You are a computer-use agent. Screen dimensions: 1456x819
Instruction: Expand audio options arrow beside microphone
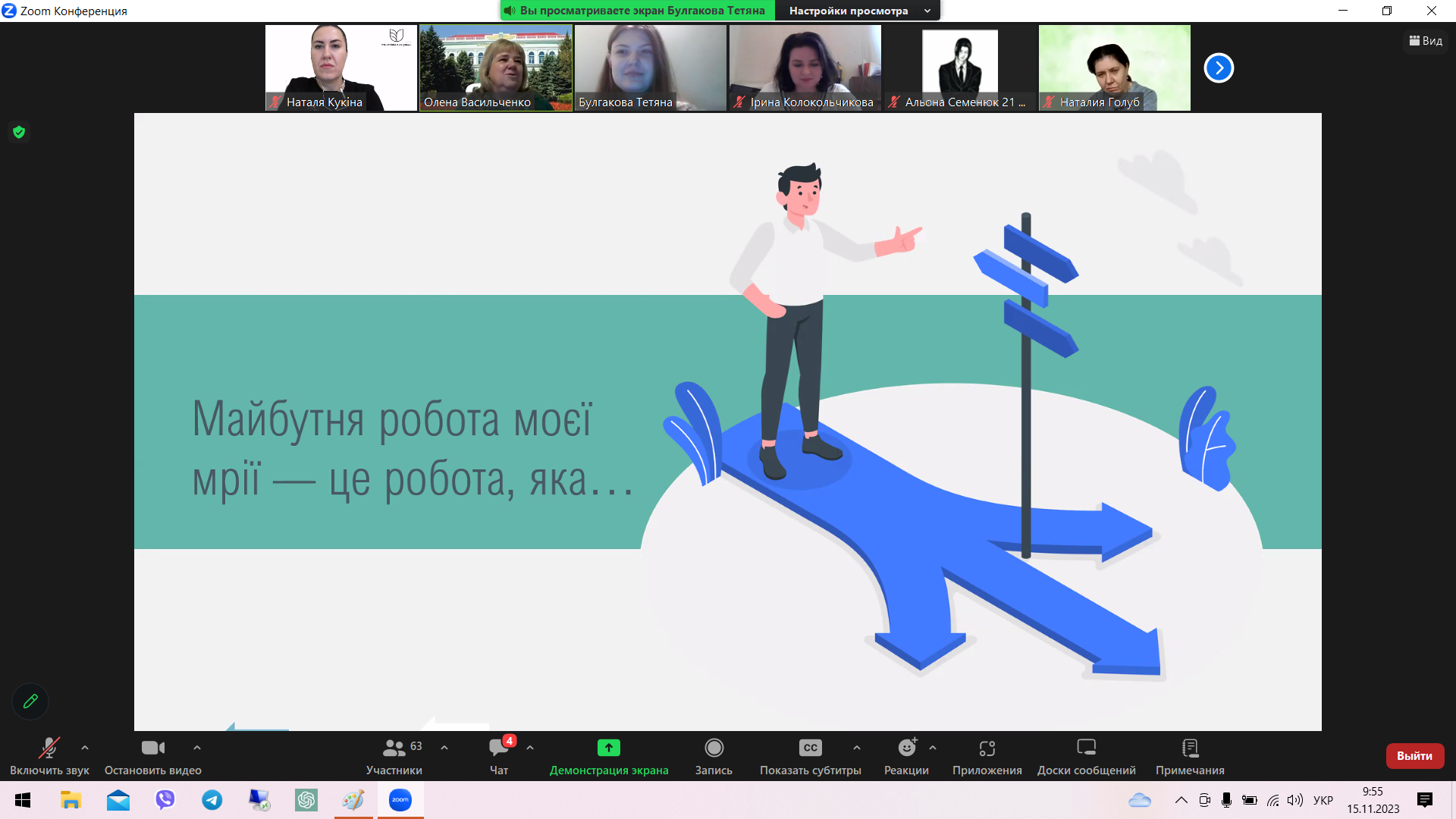(85, 748)
